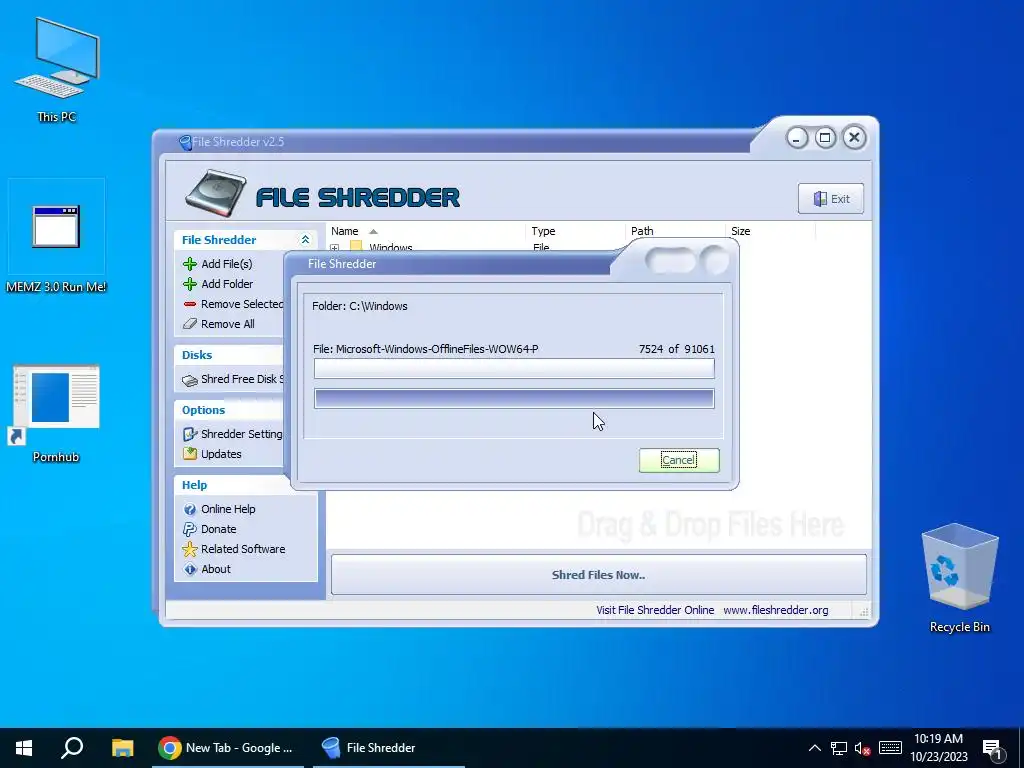This screenshot has width=1024, height=768.
Task: Click the Exit button in File Shredder
Action: [831, 199]
